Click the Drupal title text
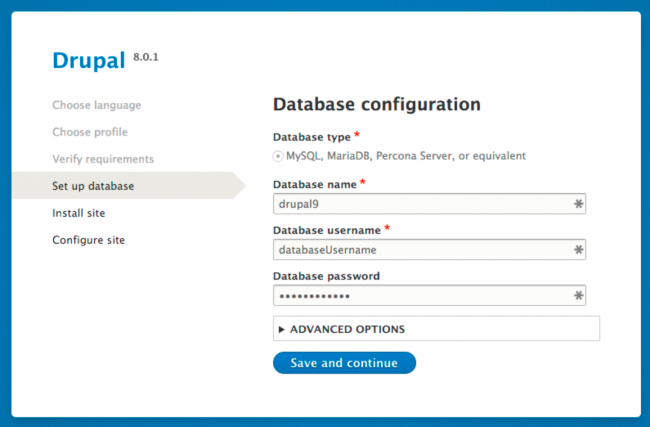The height and width of the screenshot is (427, 650). pos(89,61)
